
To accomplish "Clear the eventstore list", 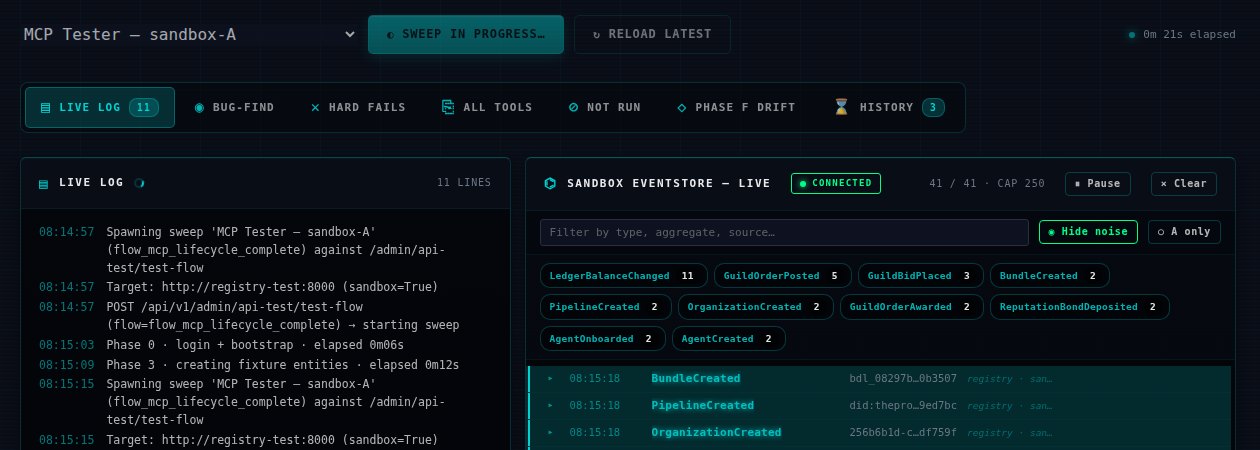I will [1184, 184].
